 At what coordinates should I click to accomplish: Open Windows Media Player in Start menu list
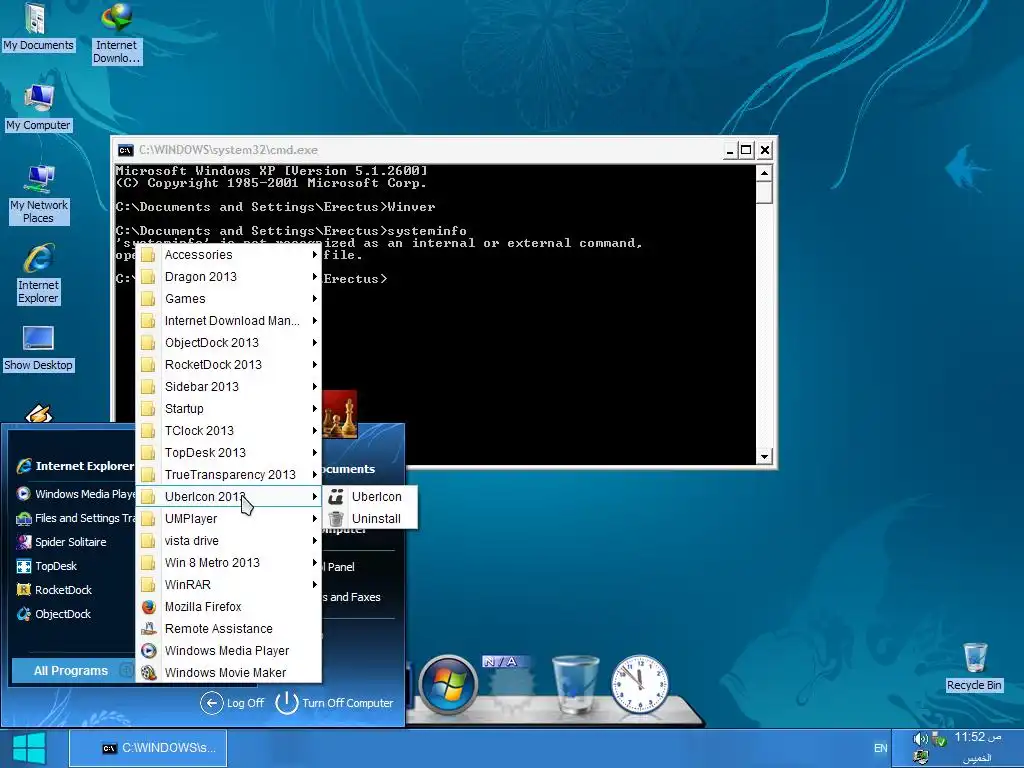[74, 494]
